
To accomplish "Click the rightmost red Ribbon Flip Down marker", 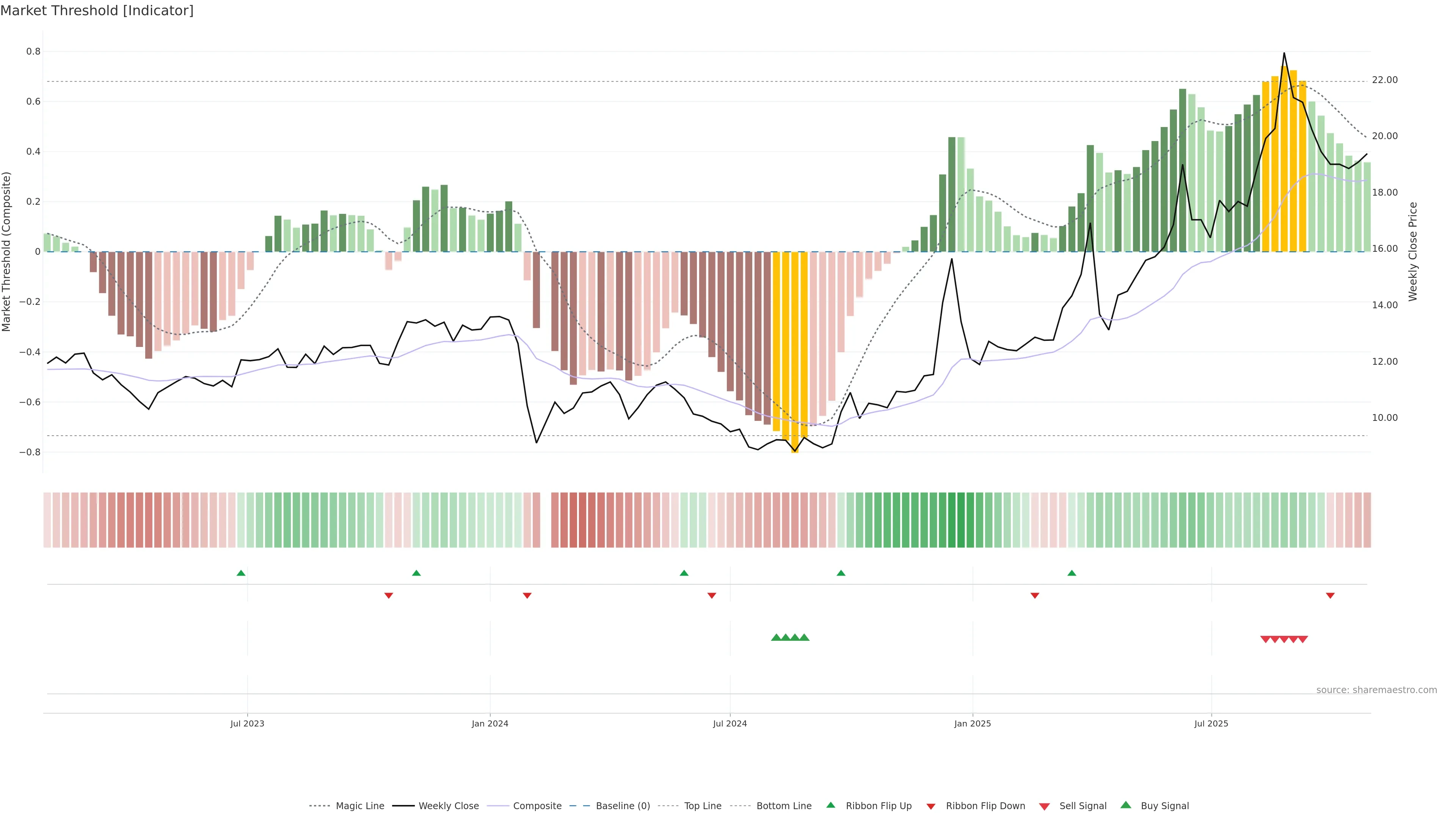I will 1330,596.
